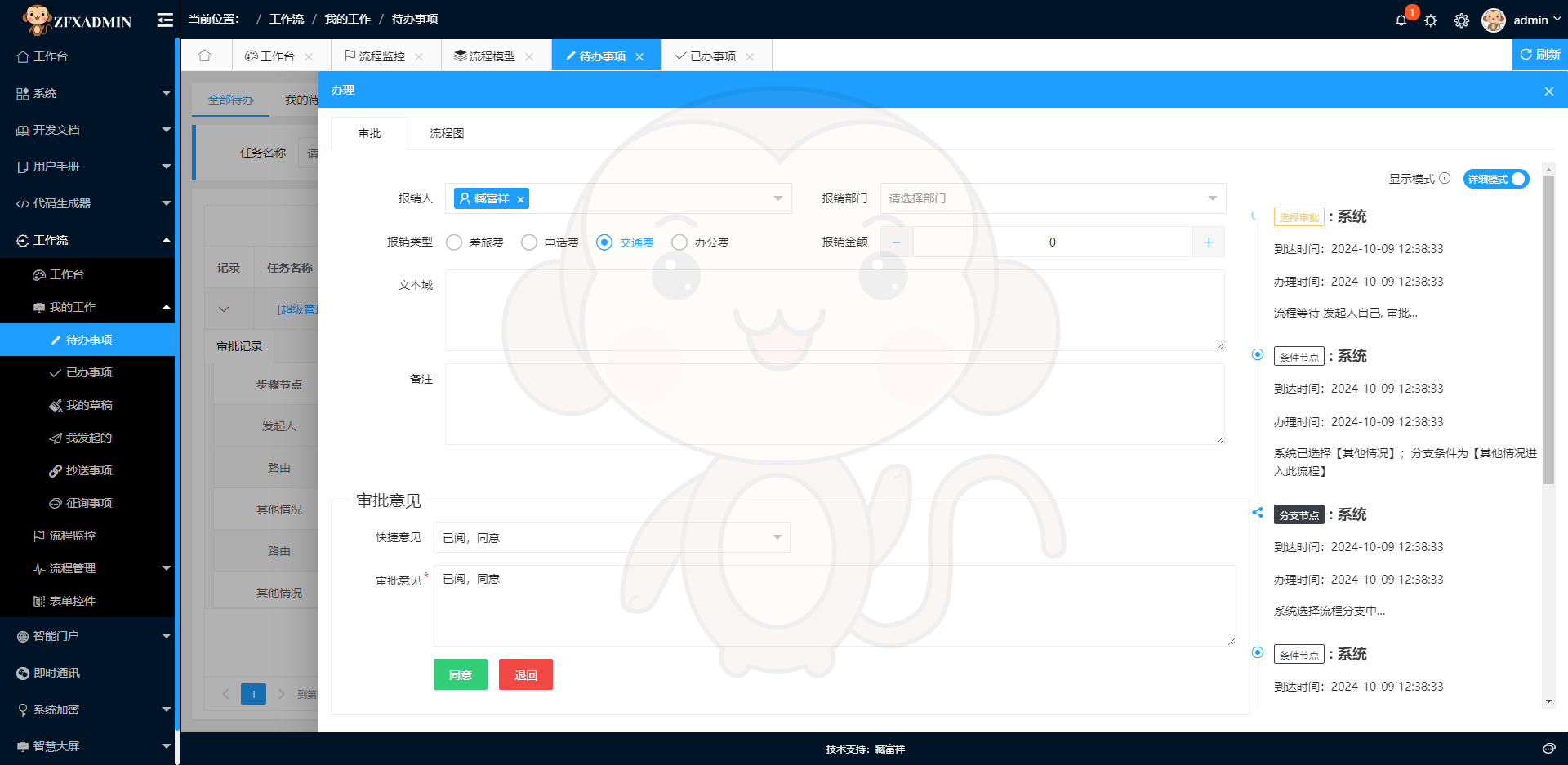Open the 快捷意见 dropdown
The width and height of the screenshot is (1568, 765).
(x=612, y=537)
